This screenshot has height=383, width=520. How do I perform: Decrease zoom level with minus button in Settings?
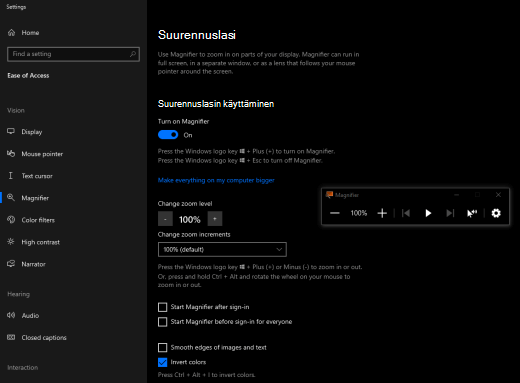tap(165, 219)
